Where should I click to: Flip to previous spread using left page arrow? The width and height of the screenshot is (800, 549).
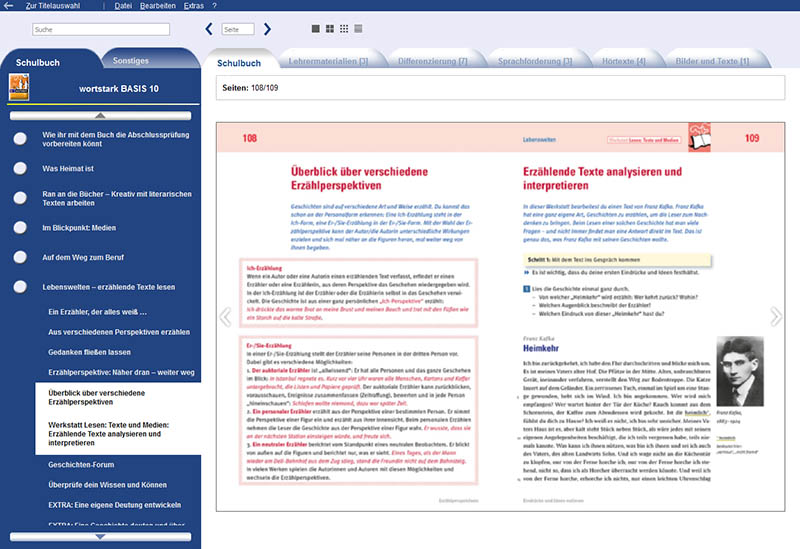225,317
